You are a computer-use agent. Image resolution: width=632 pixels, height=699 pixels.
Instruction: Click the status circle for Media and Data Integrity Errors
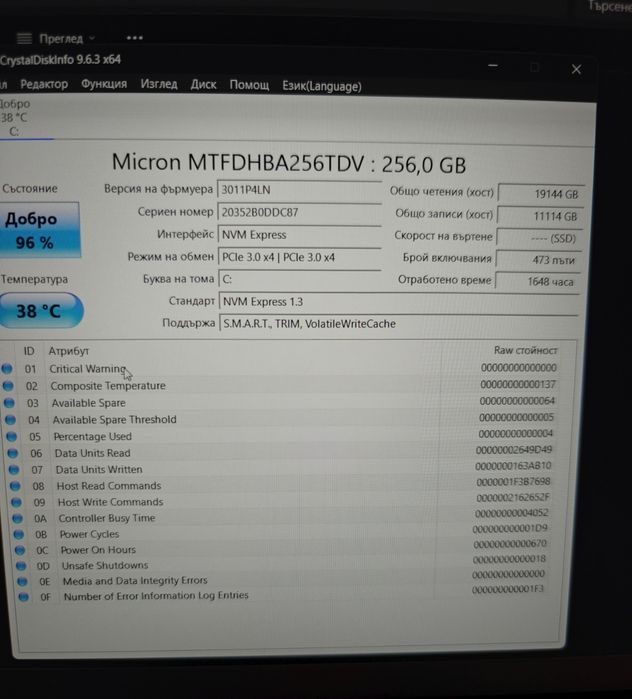tap(22, 581)
